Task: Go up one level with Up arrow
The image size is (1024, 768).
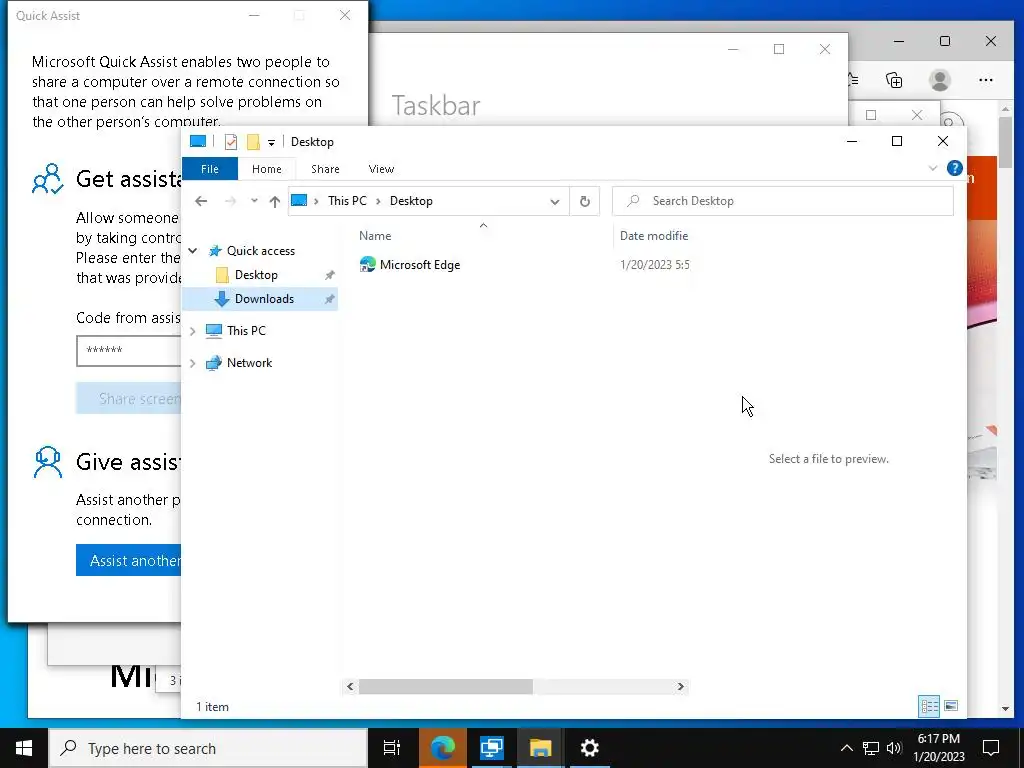Action: tap(275, 201)
